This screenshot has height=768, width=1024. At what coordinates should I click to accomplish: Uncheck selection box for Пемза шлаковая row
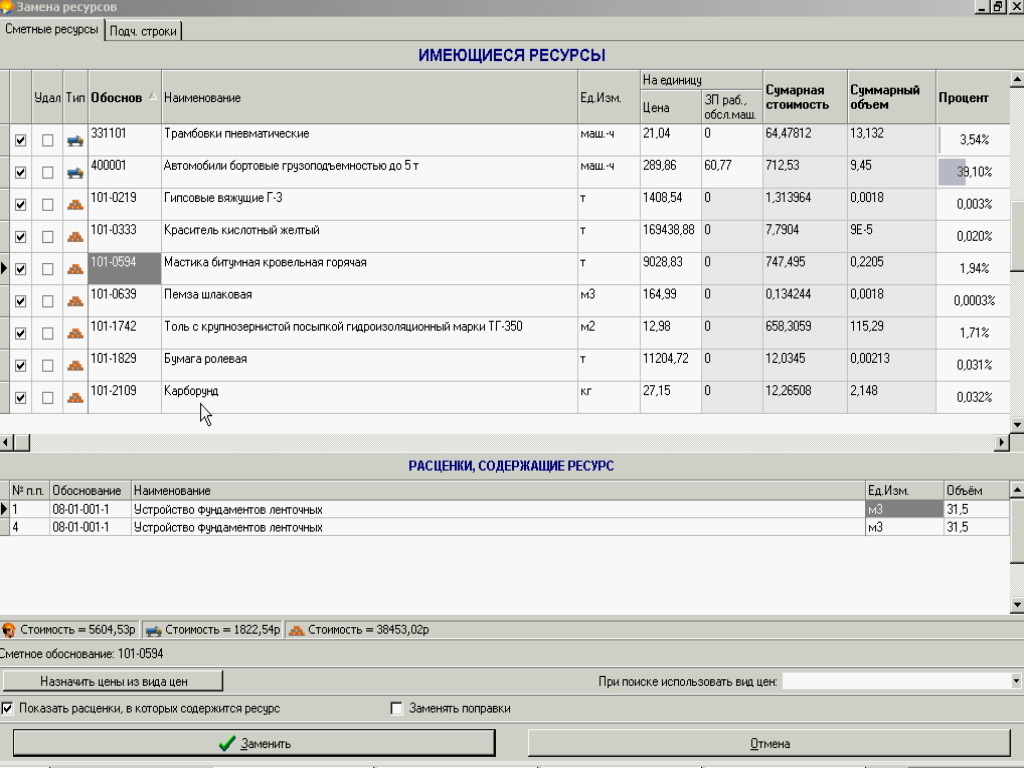click(x=20, y=301)
